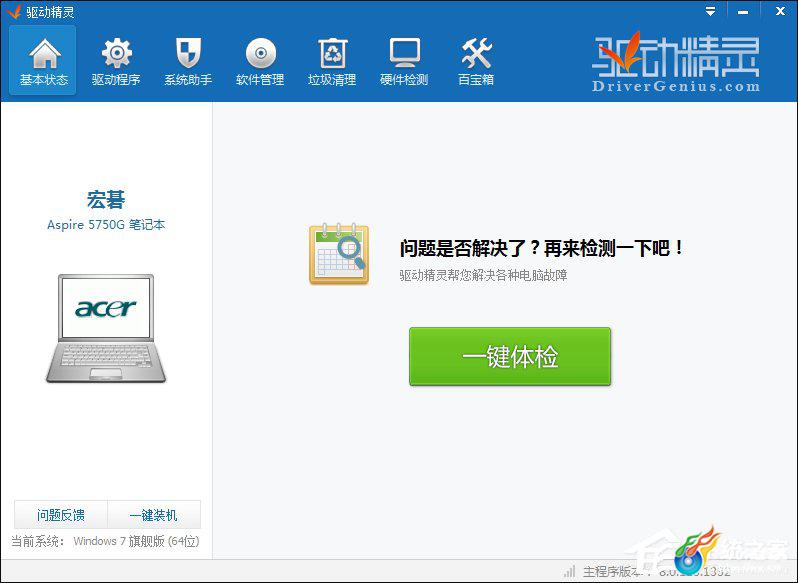The width and height of the screenshot is (798, 583).
Task: Click the 问题是否解决了 headline text
Action: 542,248
